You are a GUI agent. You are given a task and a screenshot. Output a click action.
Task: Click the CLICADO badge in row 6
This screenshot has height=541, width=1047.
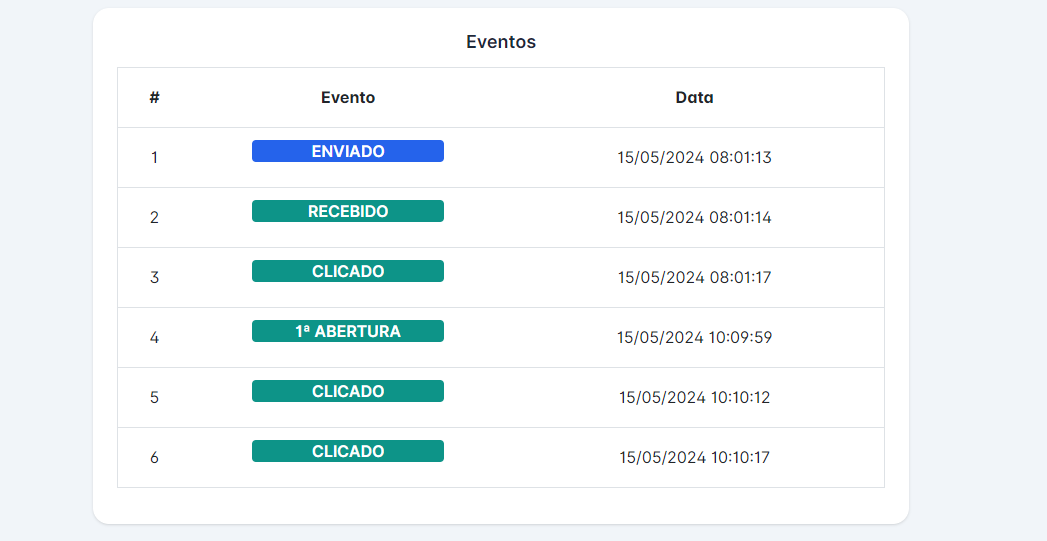click(348, 451)
